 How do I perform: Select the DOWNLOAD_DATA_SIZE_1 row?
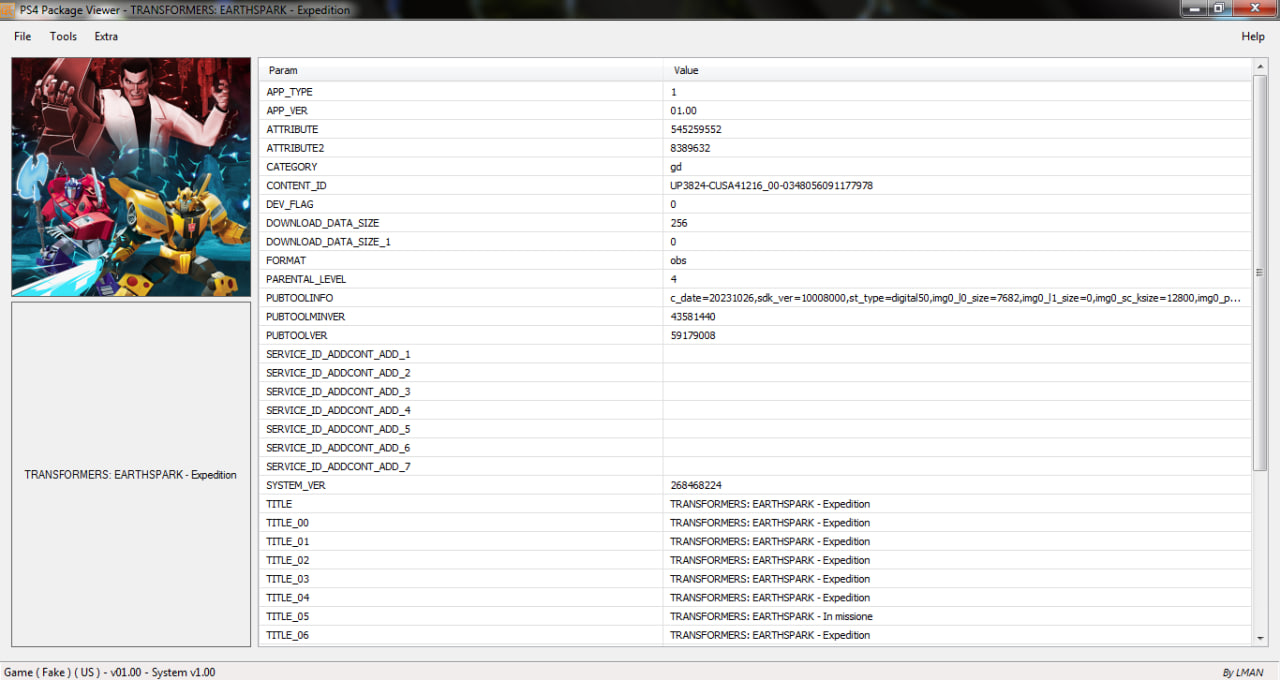point(755,242)
